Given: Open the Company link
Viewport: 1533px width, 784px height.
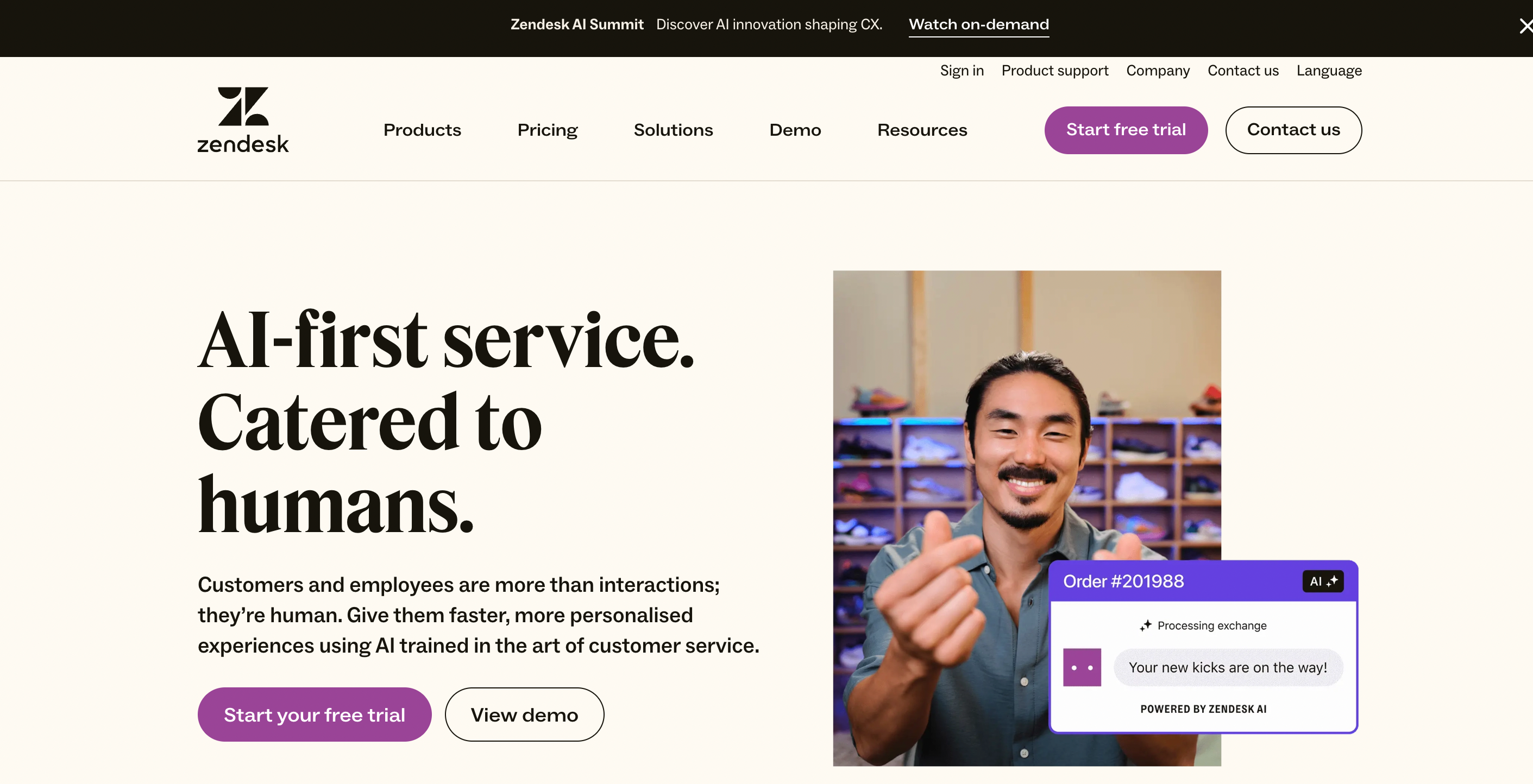Looking at the screenshot, I should click(1158, 71).
